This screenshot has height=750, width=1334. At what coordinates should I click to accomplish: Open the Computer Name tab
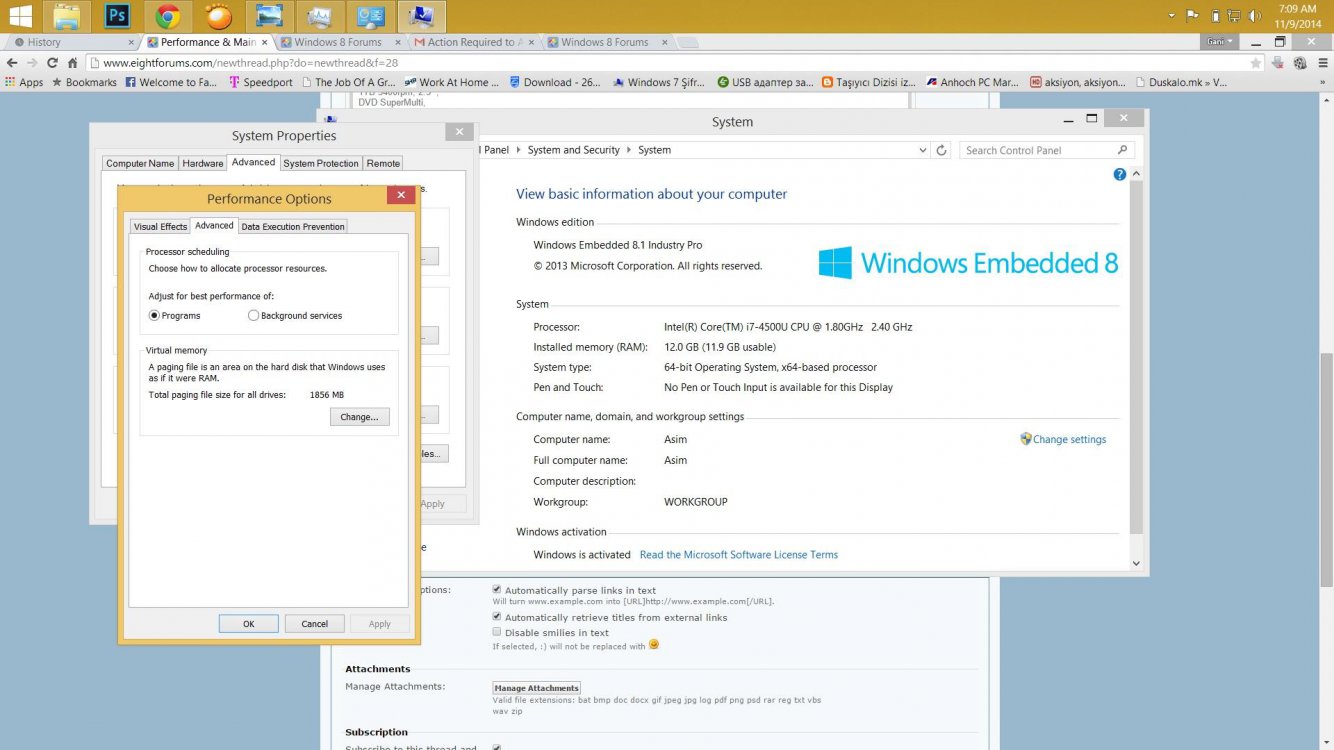point(140,163)
